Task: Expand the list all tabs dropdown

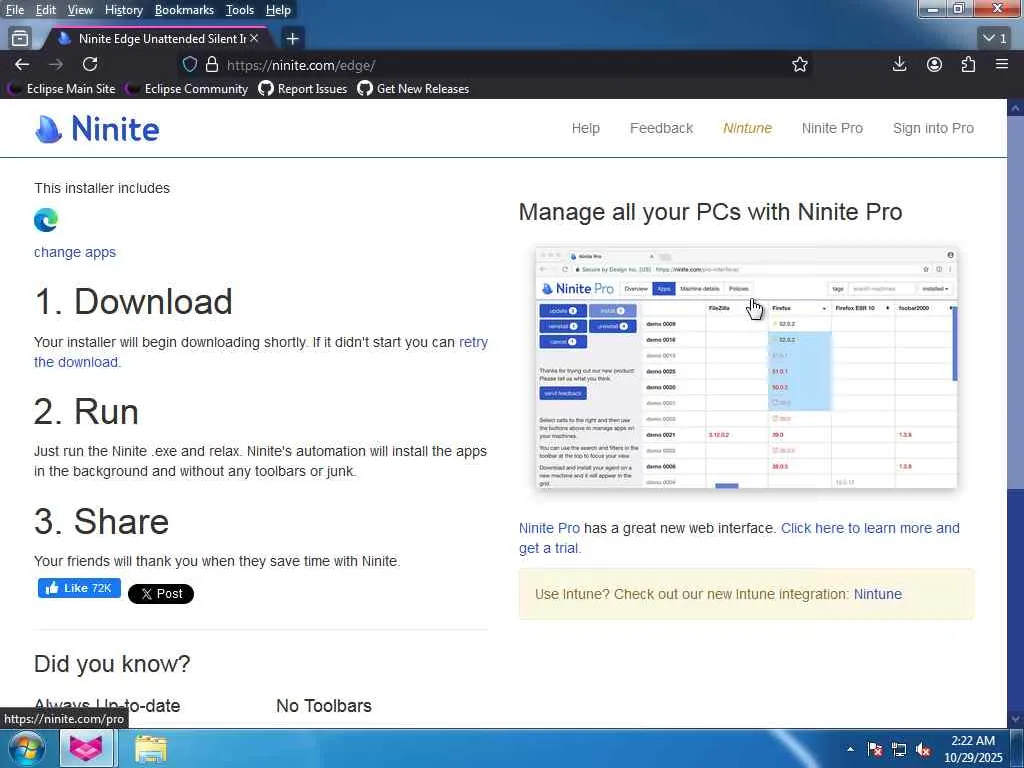Action: (995, 38)
